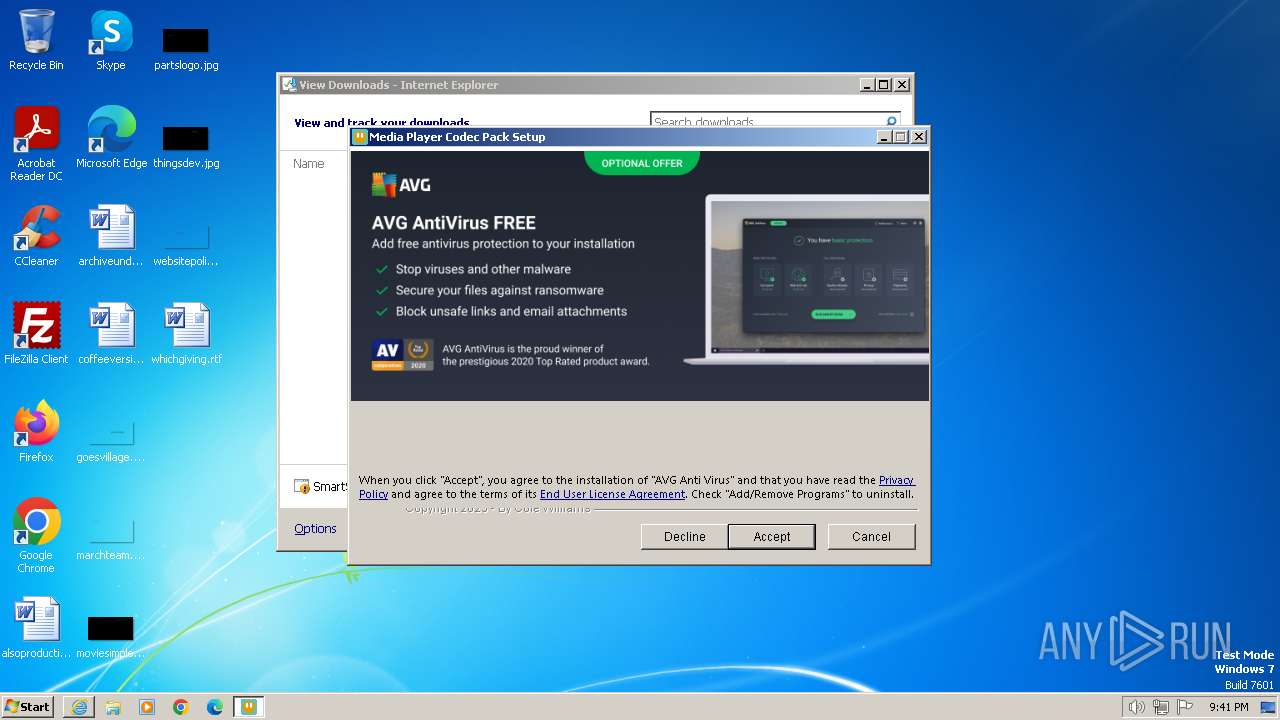Click 'Secure your files against ransomware' text
This screenshot has width=1280, height=720.
pos(500,290)
